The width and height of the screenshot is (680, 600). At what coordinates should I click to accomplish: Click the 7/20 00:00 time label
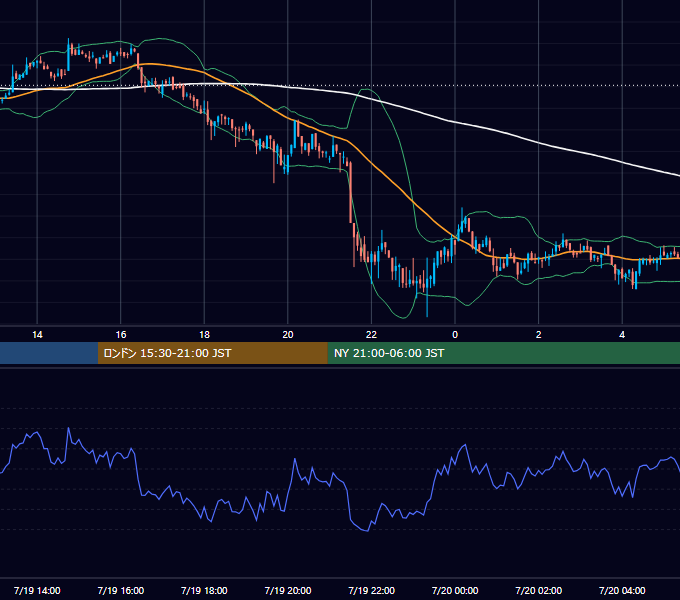455,590
